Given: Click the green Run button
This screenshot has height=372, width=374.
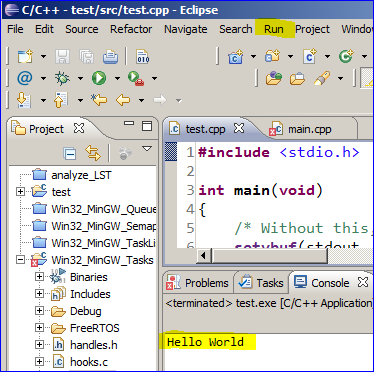Looking at the screenshot, I should pos(99,78).
